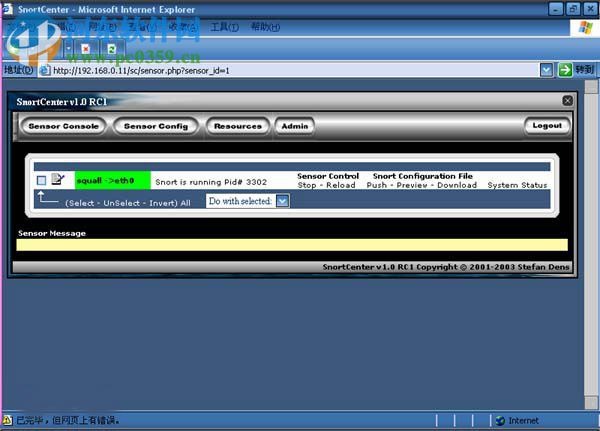Image resolution: width=600 pixels, height=431 pixels.
Task: Open the Sensor Console tab
Action: [x=64, y=126]
